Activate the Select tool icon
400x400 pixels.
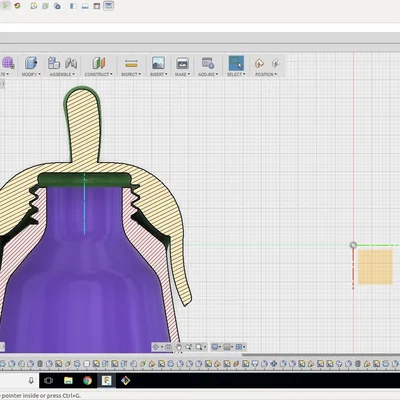point(236,63)
